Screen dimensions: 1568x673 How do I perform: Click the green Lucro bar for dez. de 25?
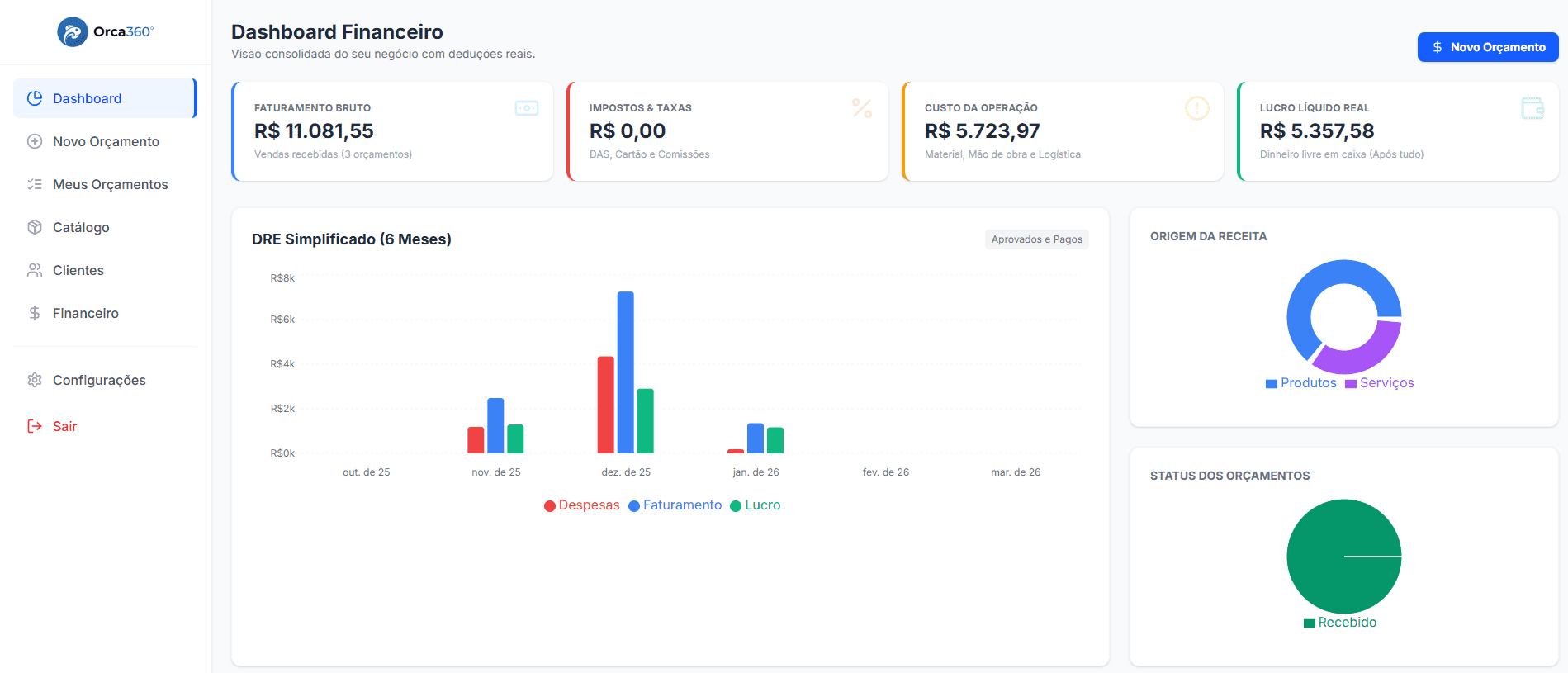click(x=646, y=421)
